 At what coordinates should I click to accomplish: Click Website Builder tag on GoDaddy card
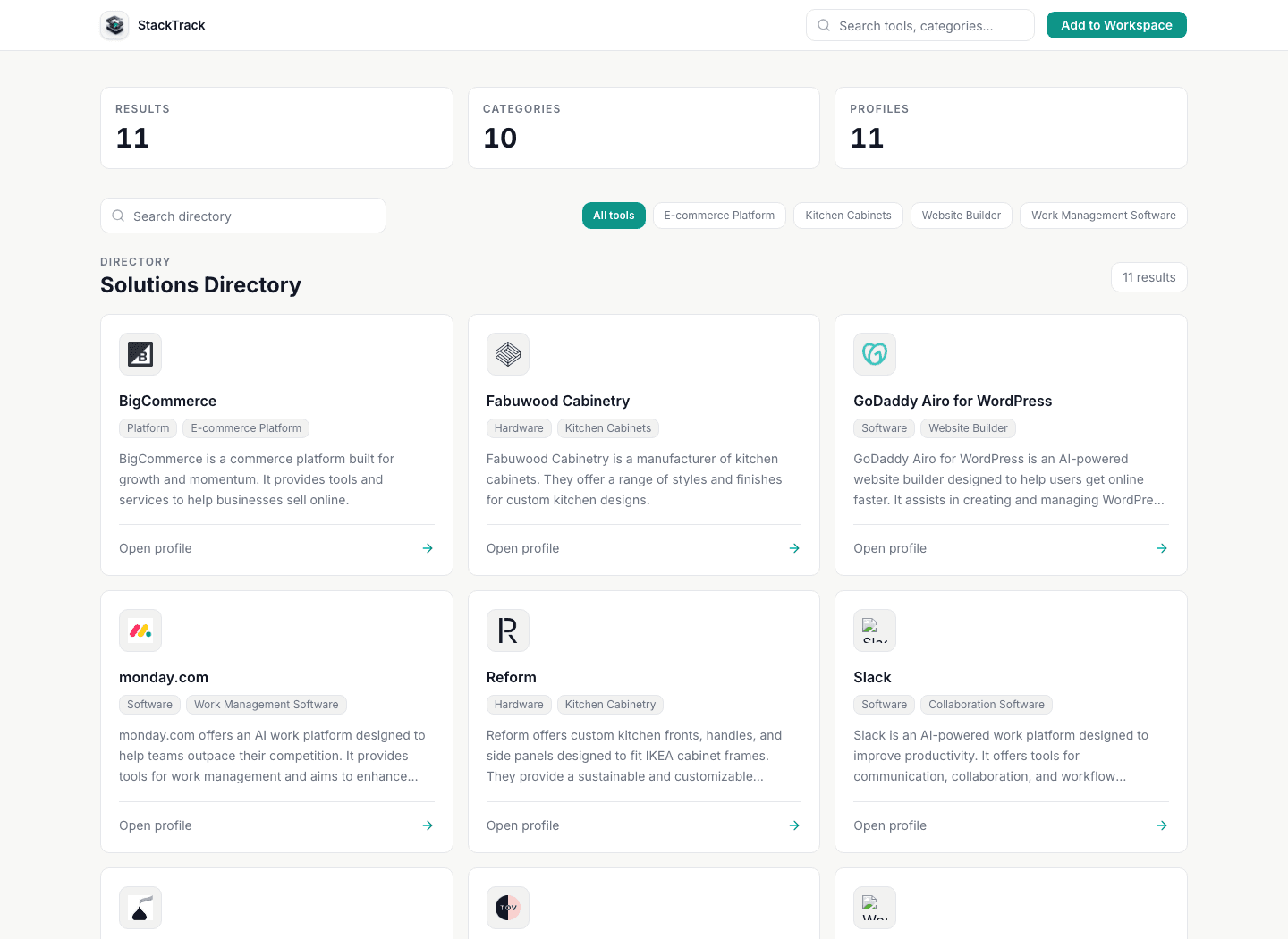pos(968,428)
